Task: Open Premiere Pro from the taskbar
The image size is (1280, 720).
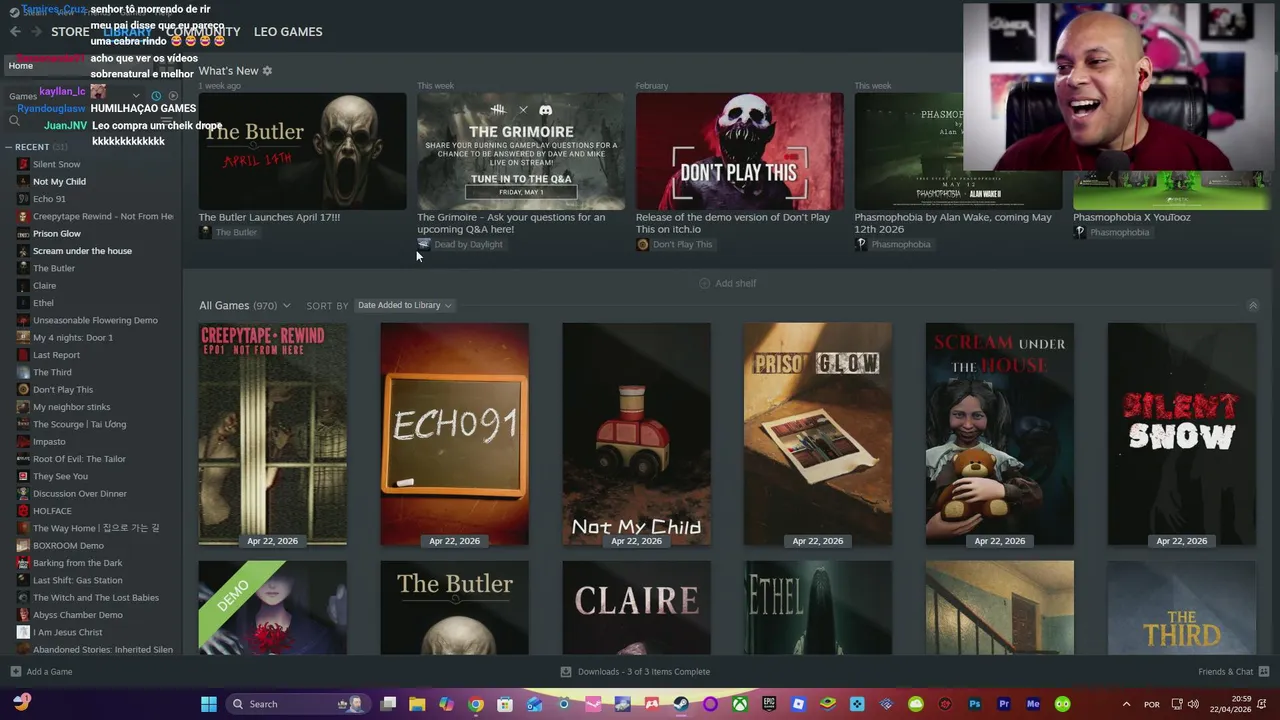Action: point(1004,704)
